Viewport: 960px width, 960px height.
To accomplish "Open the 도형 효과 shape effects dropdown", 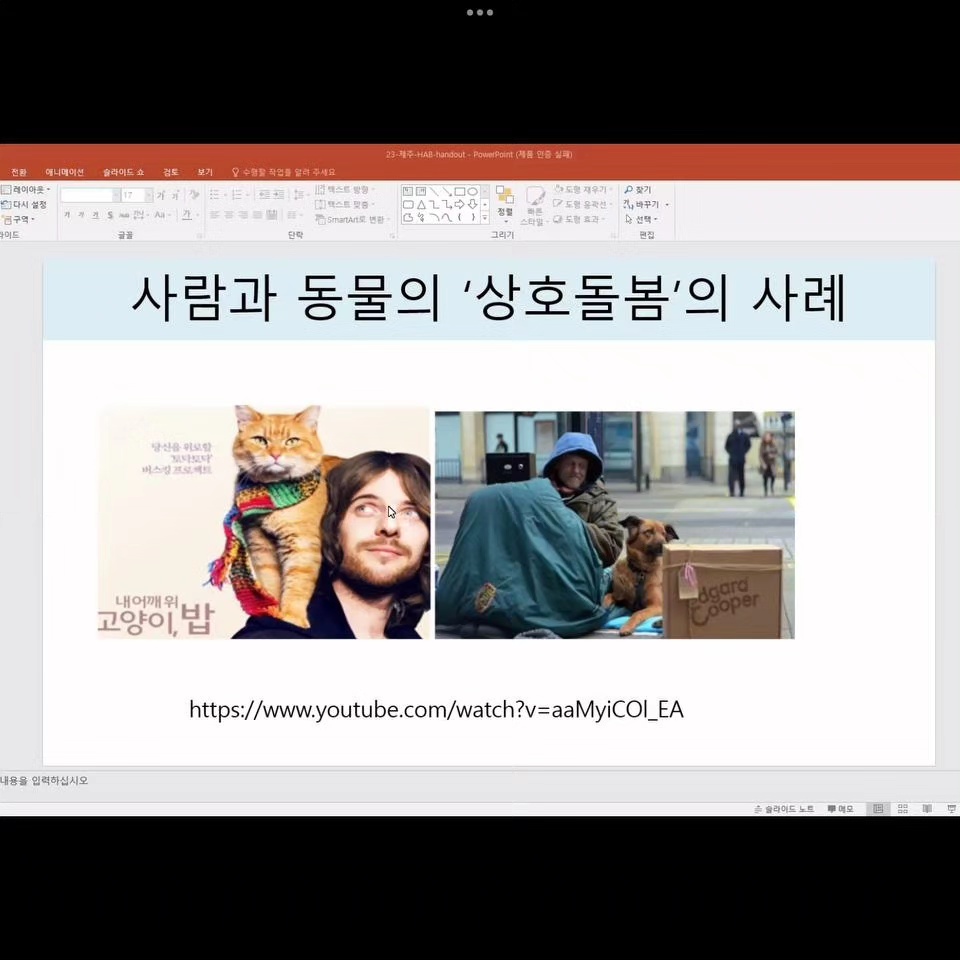I will (x=579, y=219).
